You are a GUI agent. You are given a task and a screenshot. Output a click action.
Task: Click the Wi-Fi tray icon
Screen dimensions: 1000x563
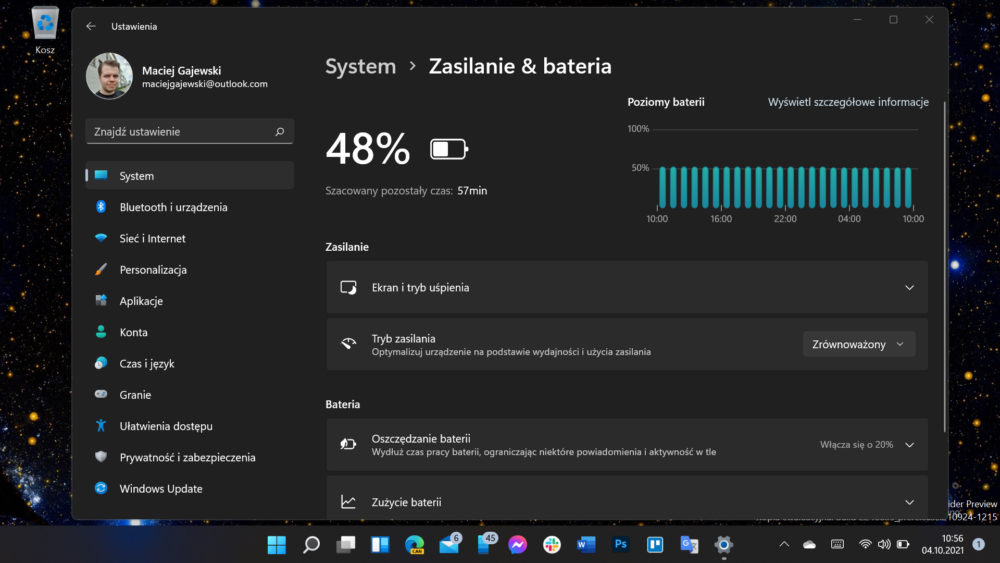[x=865, y=545]
